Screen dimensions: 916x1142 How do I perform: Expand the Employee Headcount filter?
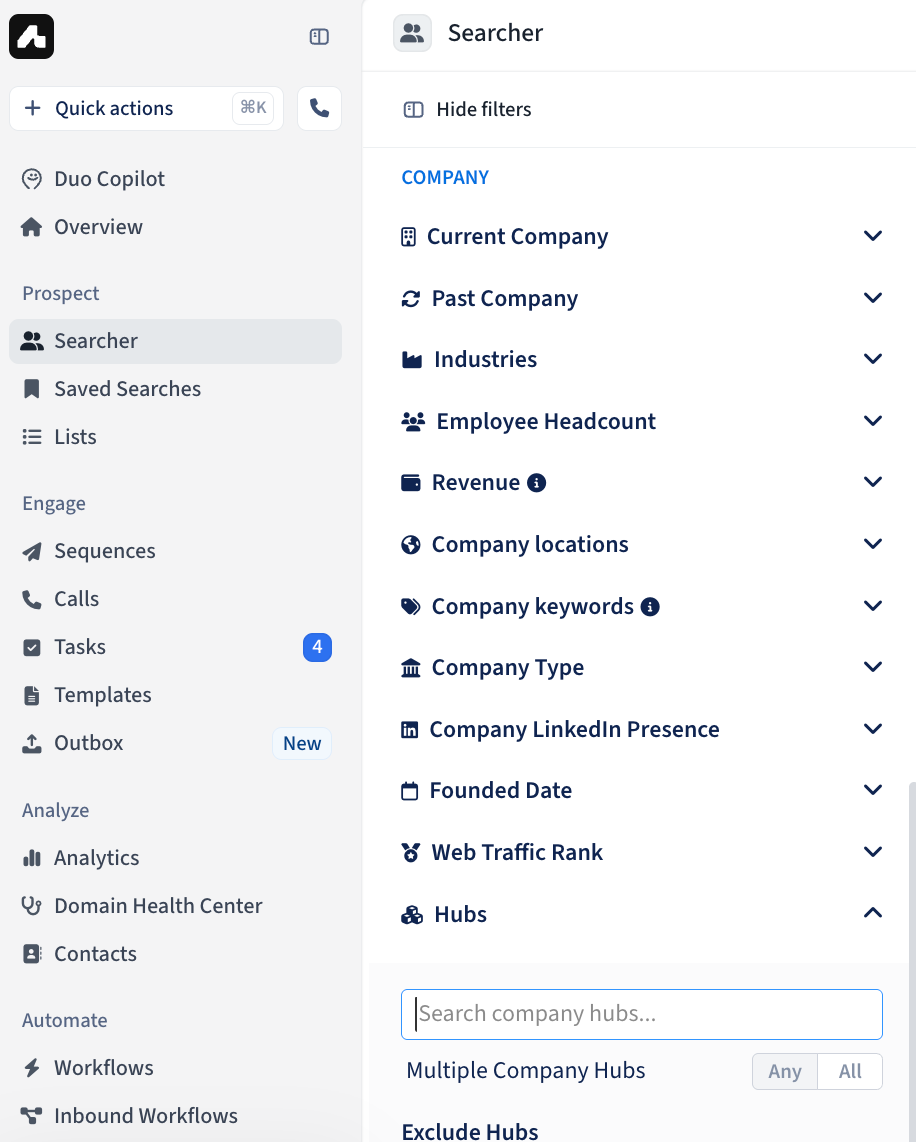point(641,422)
